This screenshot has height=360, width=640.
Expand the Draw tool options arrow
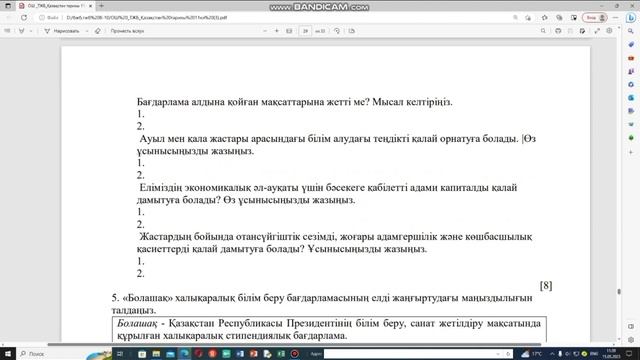tap(87, 31)
